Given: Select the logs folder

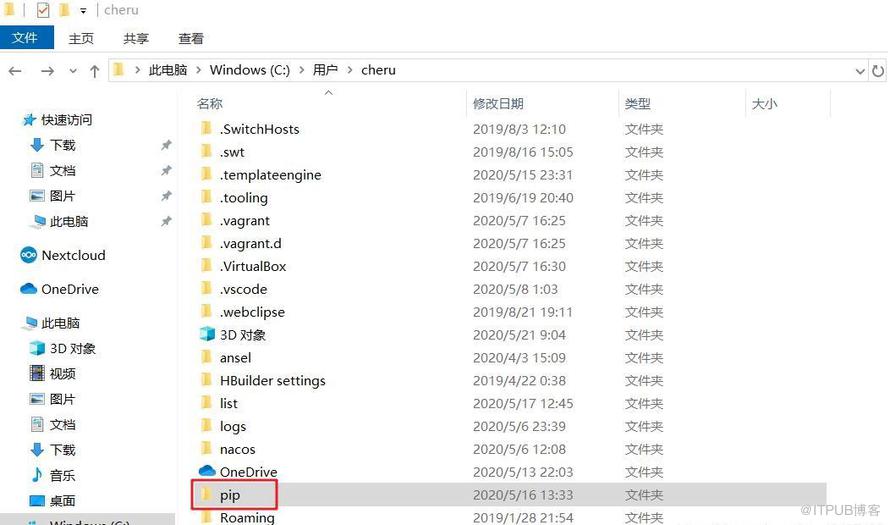Looking at the screenshot, I should coord(233,426).
